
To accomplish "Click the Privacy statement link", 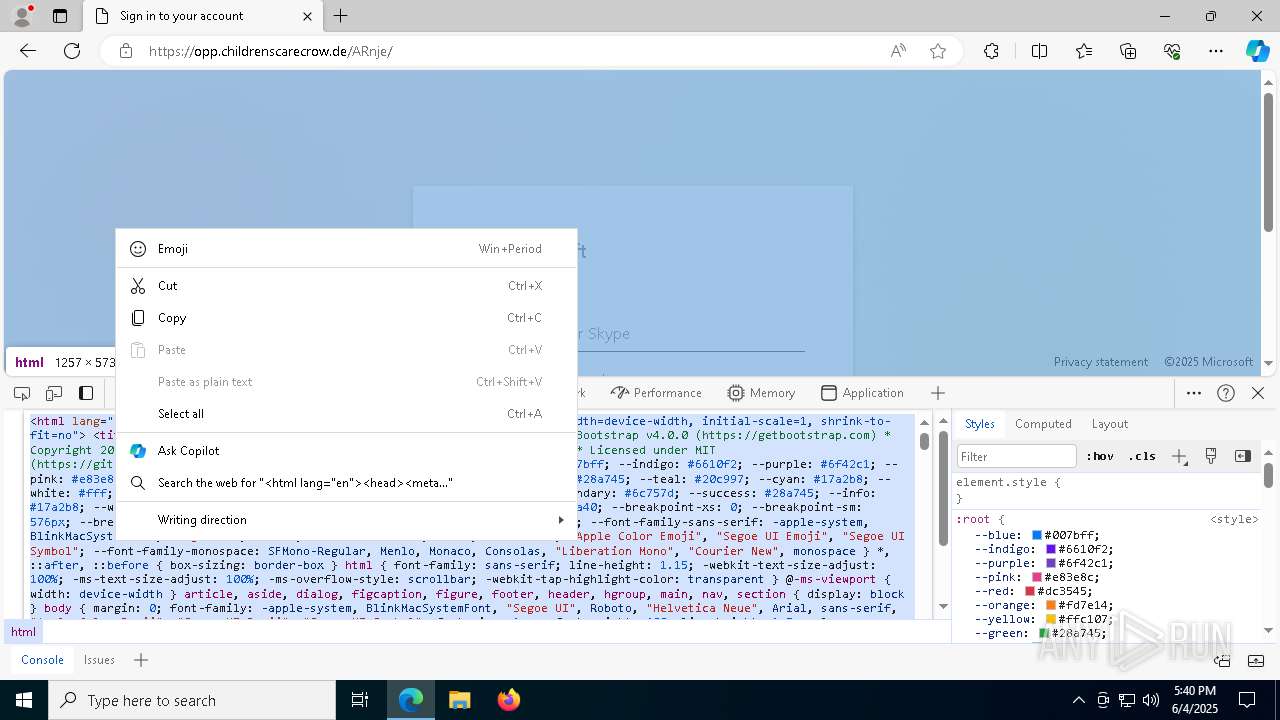I will tap(1101, 362).
